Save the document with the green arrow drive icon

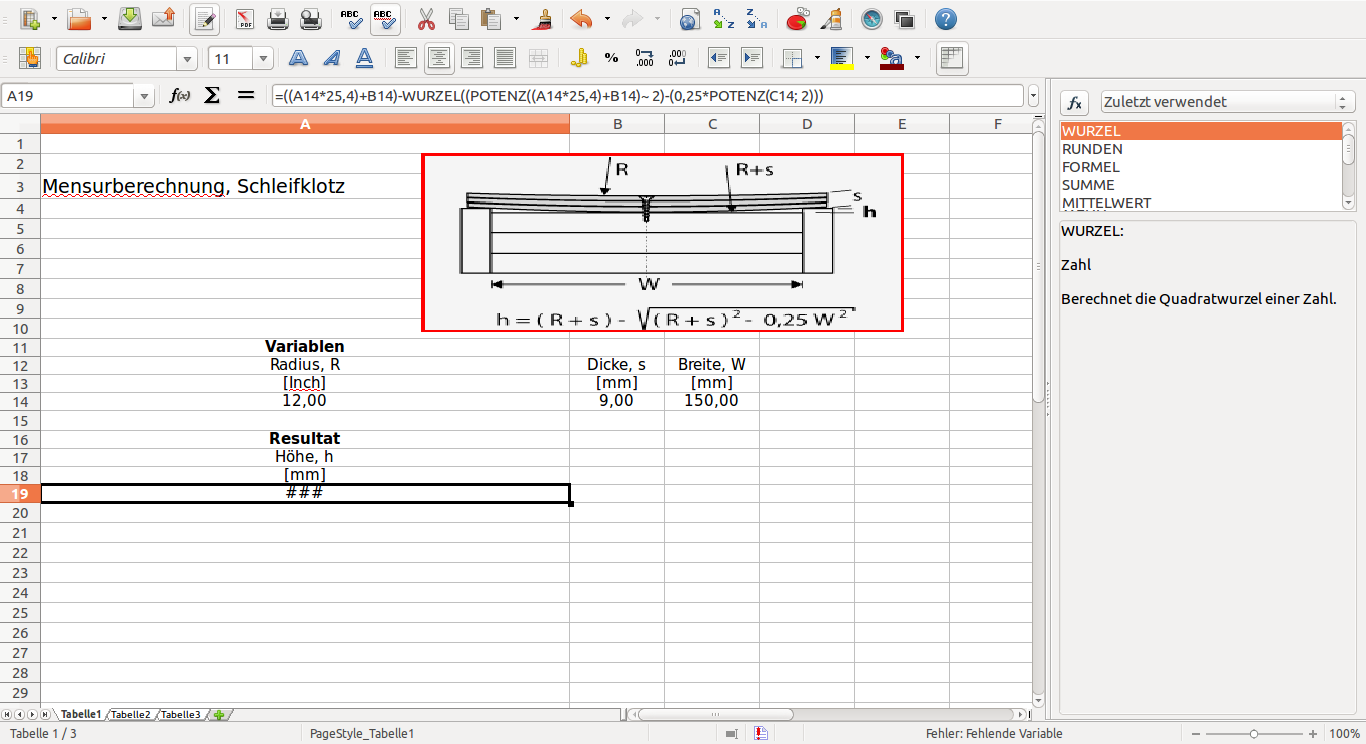coord(130,18)
